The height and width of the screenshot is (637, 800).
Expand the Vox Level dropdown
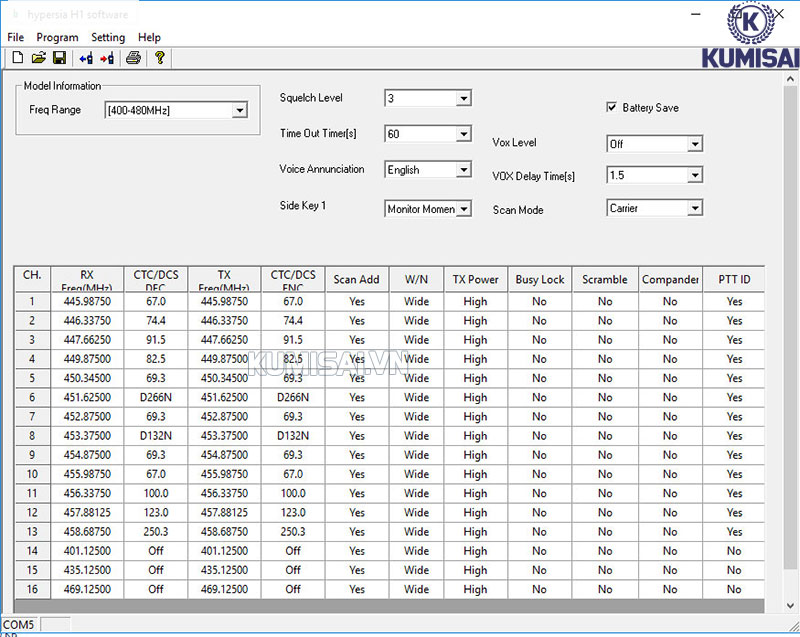[x=694, y=145]
